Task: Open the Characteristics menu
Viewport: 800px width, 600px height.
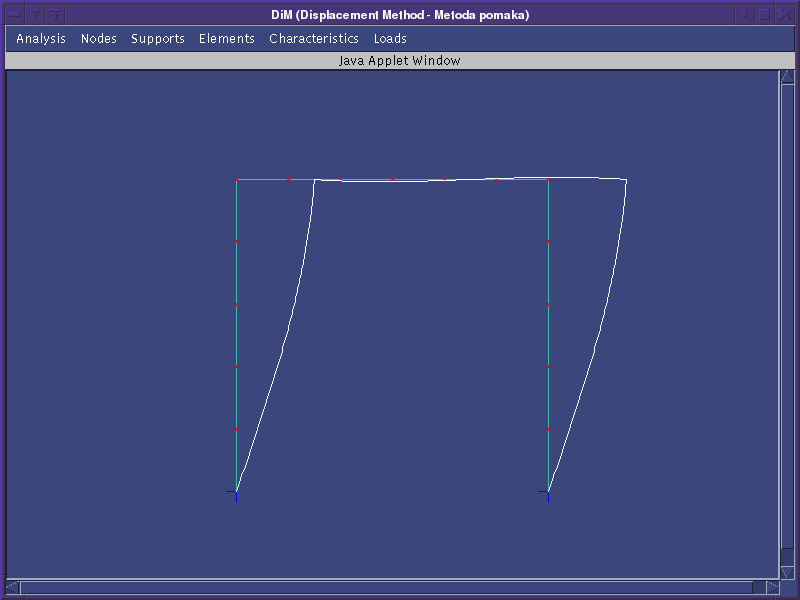Action: click(x=314, y=39)
